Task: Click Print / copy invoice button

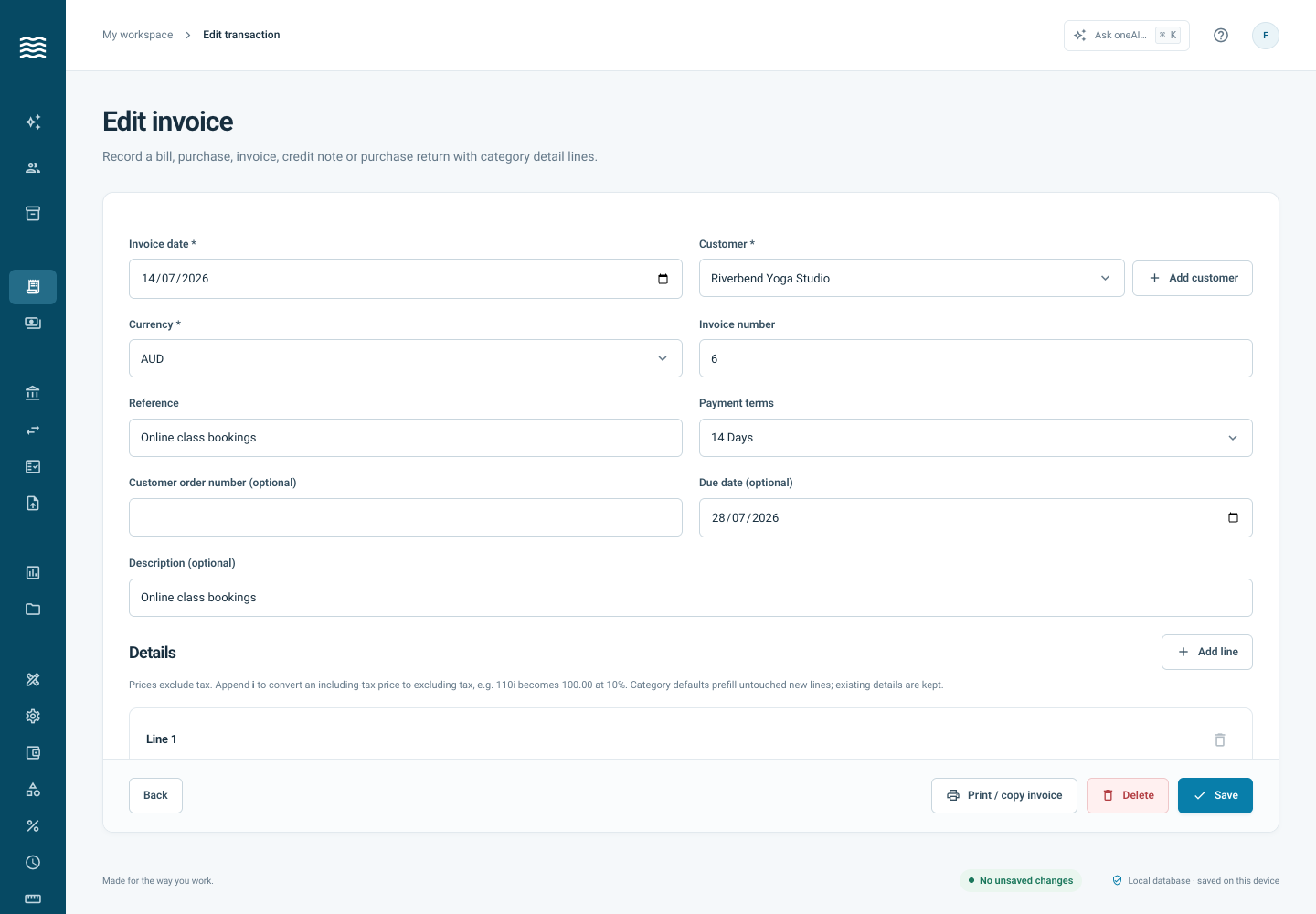Action: (x=1004, y=795)
